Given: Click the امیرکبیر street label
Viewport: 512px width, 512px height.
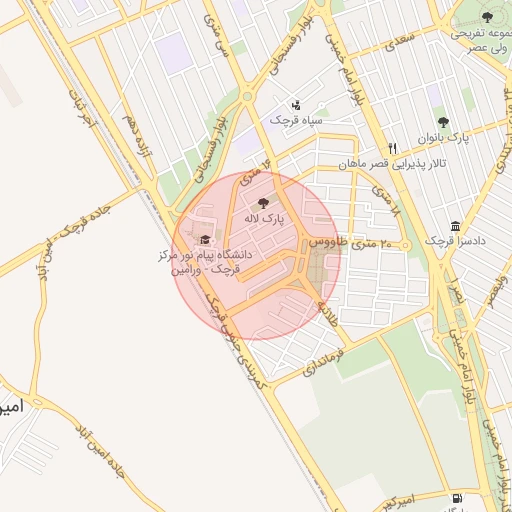Looking at the screenshot, I should (398, 504).
